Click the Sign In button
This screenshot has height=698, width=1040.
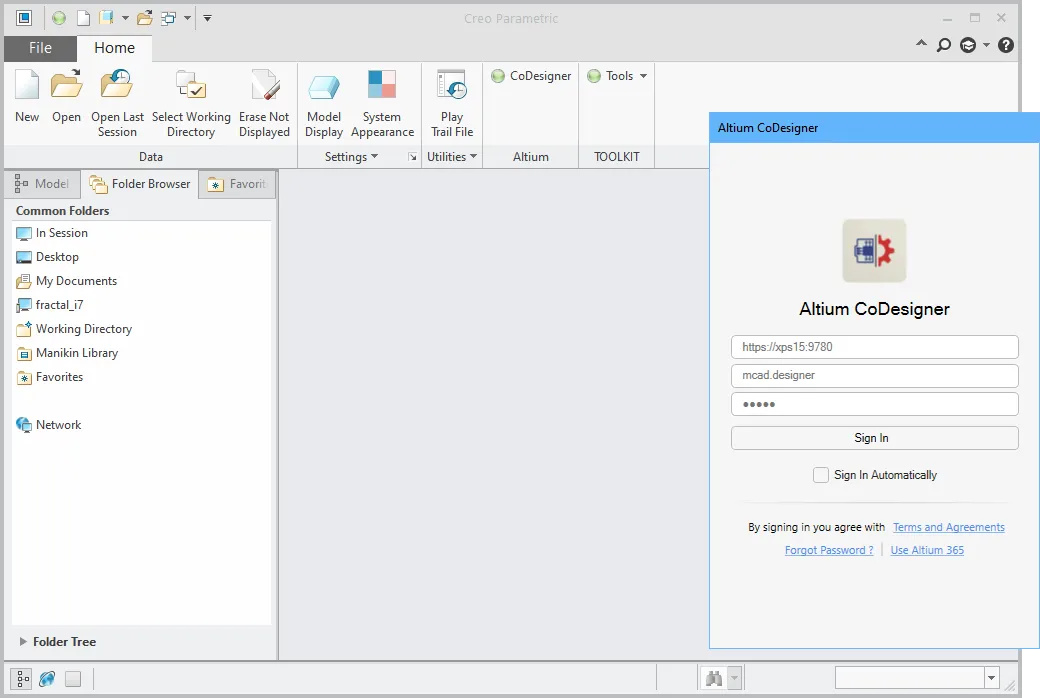coord(874,438)
